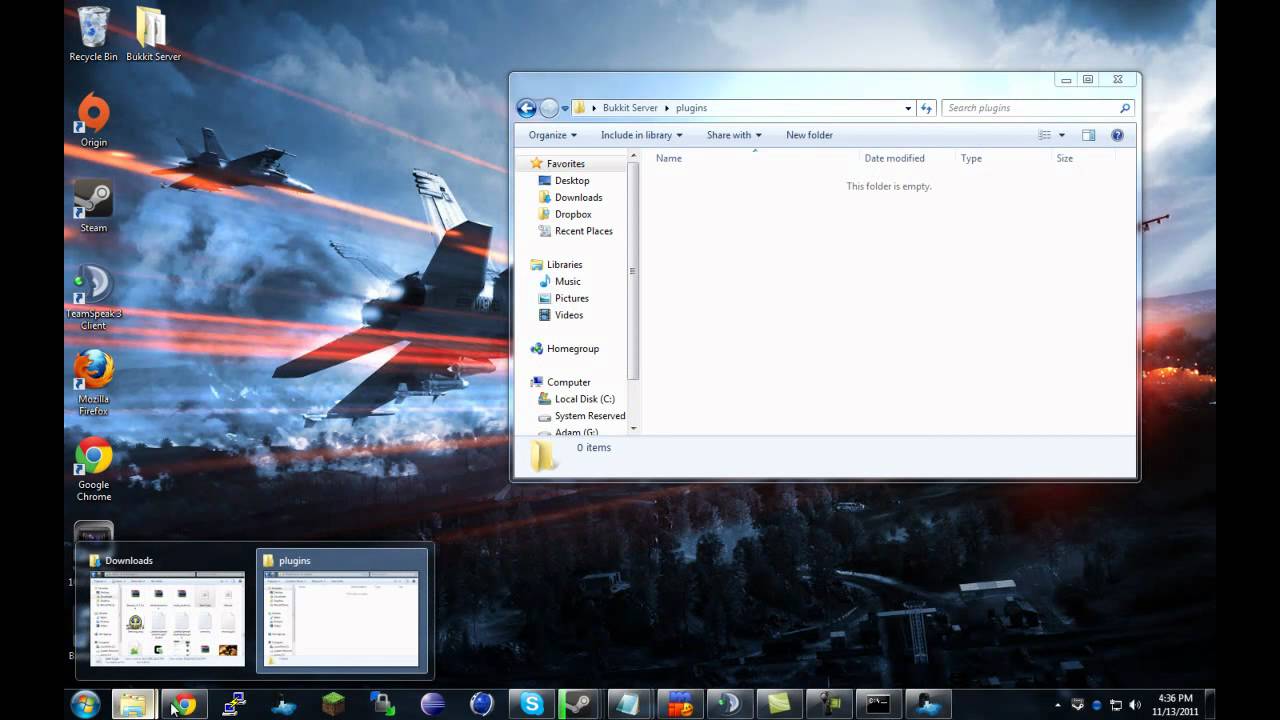Click the magnifier icon in search box
1280x720 pixels.
click(x=1124, y=108)
